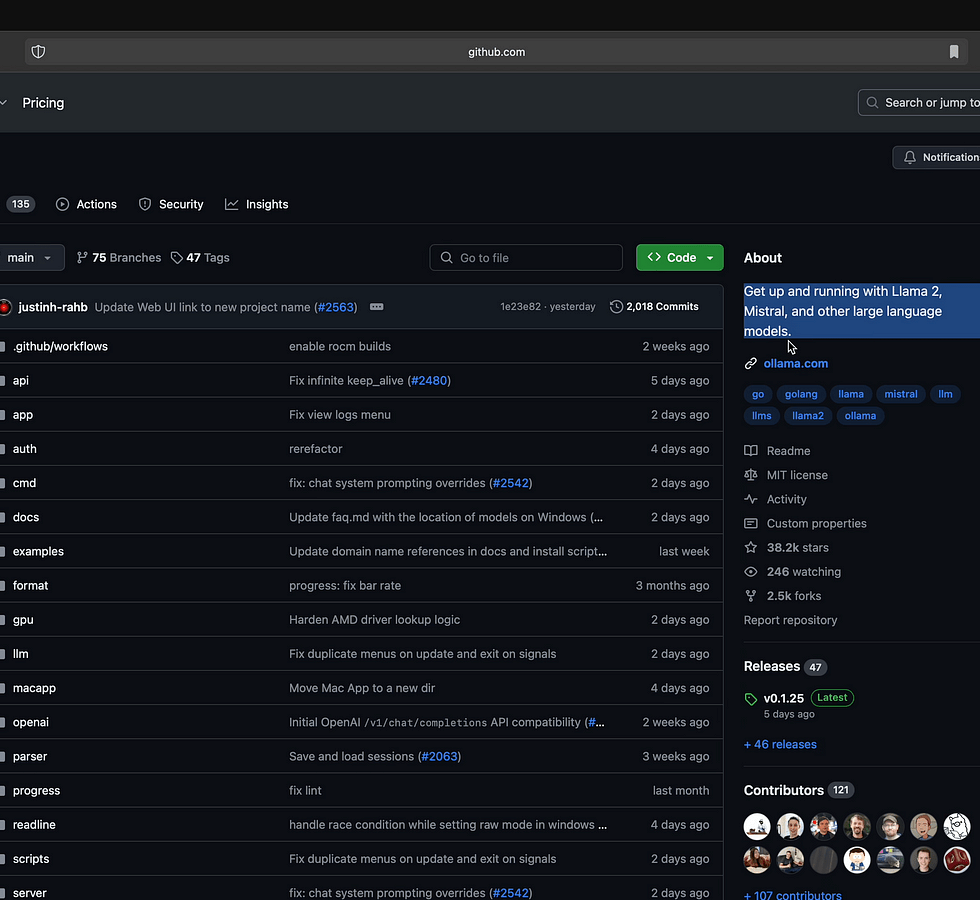Viewport: 980px width, 900px height.
Task: Select the golang topic tag
Action: [801, 394]
